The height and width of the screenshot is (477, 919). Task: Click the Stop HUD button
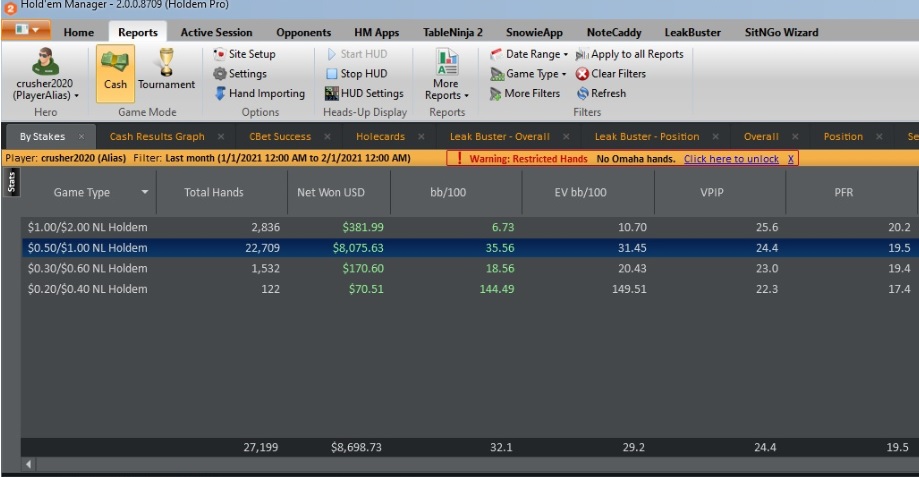click(x=357, y=73)
